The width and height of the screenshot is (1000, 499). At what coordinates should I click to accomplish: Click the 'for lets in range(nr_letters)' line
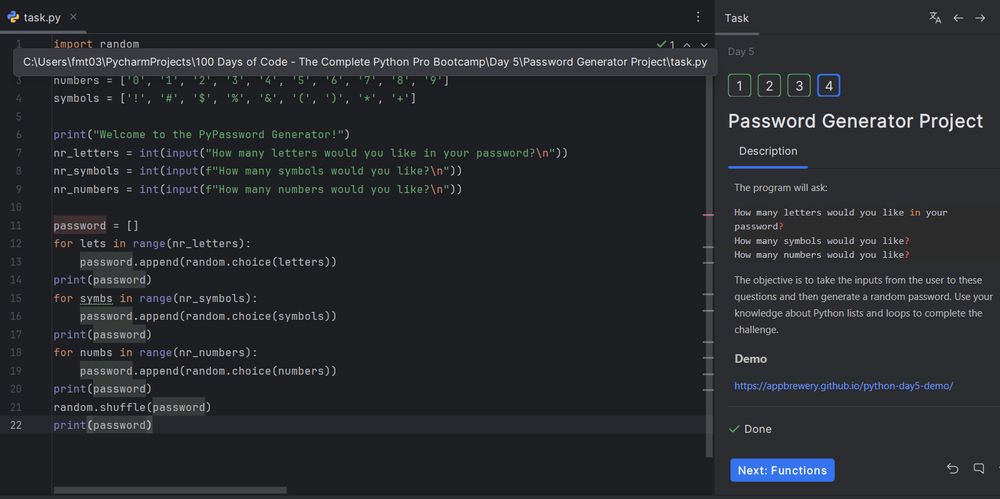pyautogui.click(x=152, y=244)
